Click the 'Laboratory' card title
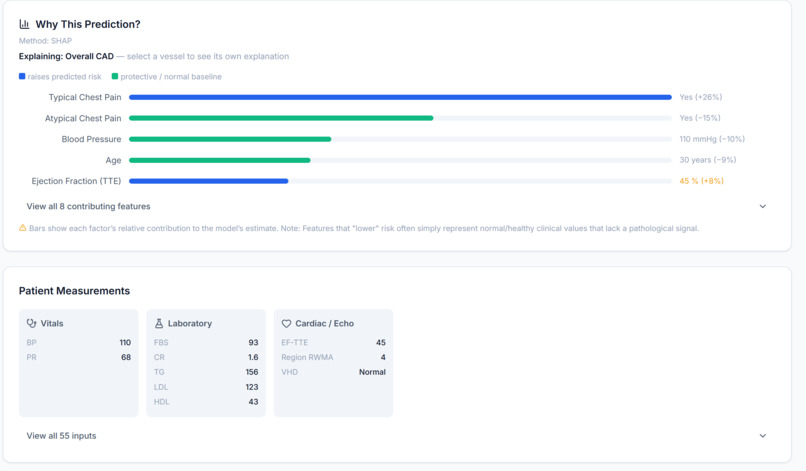806x471 pixels. (190, 323)
